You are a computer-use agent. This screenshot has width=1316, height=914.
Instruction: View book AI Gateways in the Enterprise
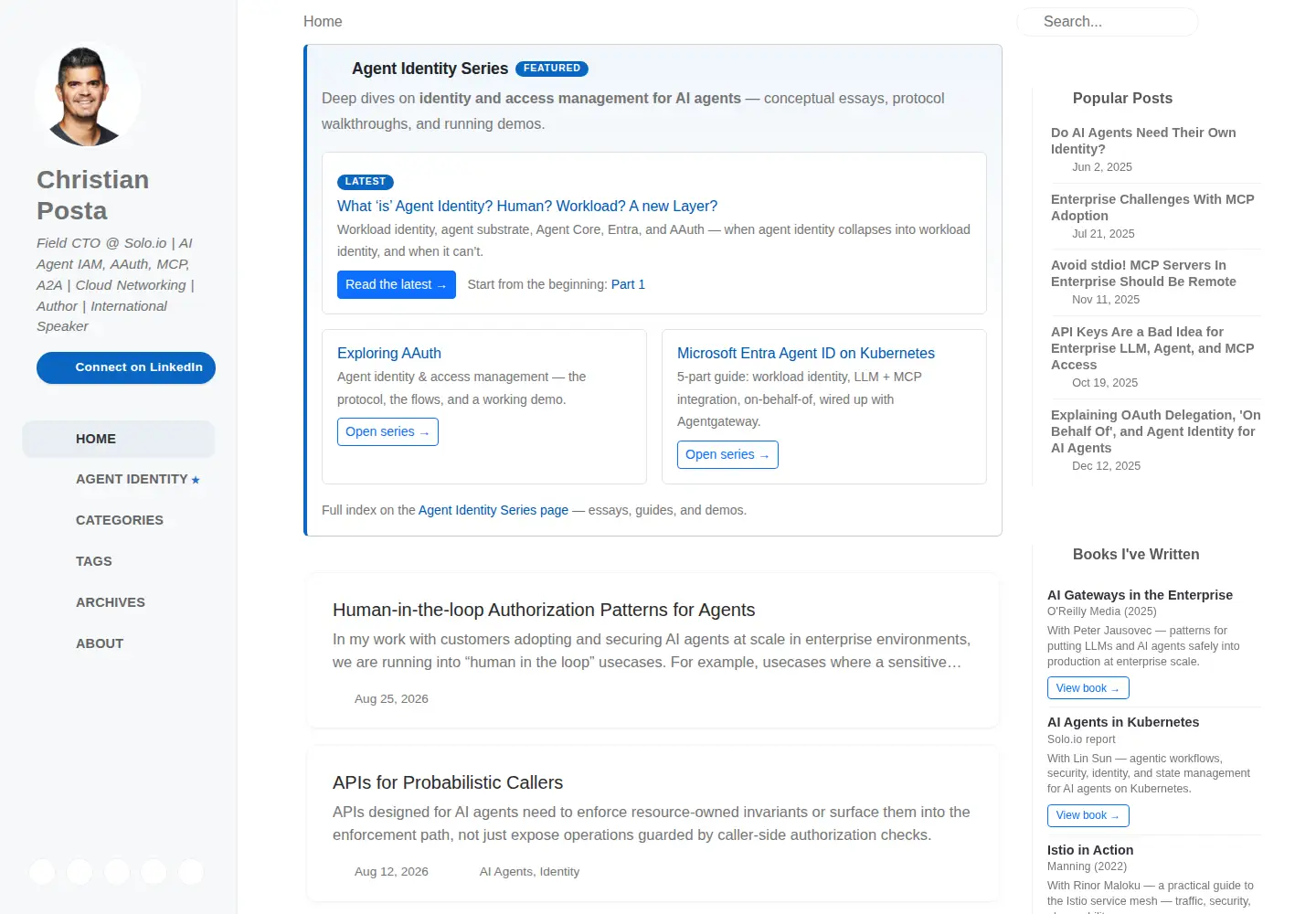pyautogui.click(x=1088, y=688)
